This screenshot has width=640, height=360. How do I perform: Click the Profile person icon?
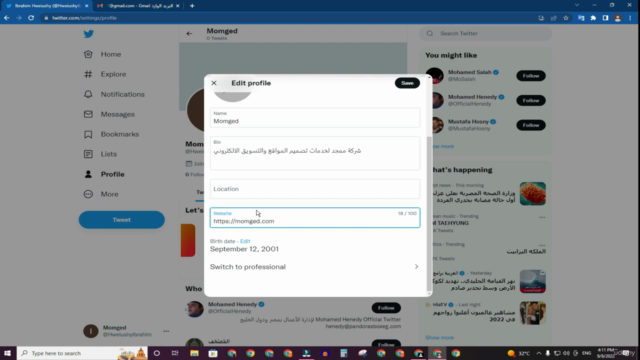tap(88, 174)
